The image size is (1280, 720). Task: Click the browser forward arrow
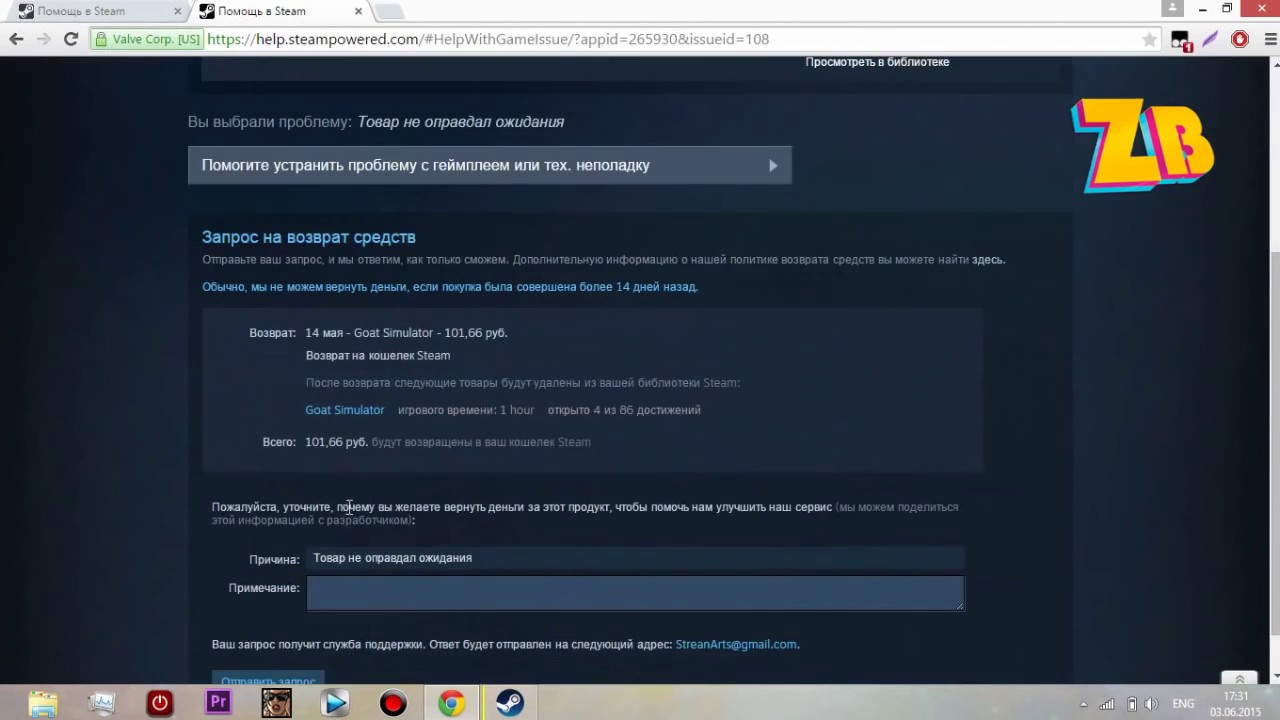point(43,39)
